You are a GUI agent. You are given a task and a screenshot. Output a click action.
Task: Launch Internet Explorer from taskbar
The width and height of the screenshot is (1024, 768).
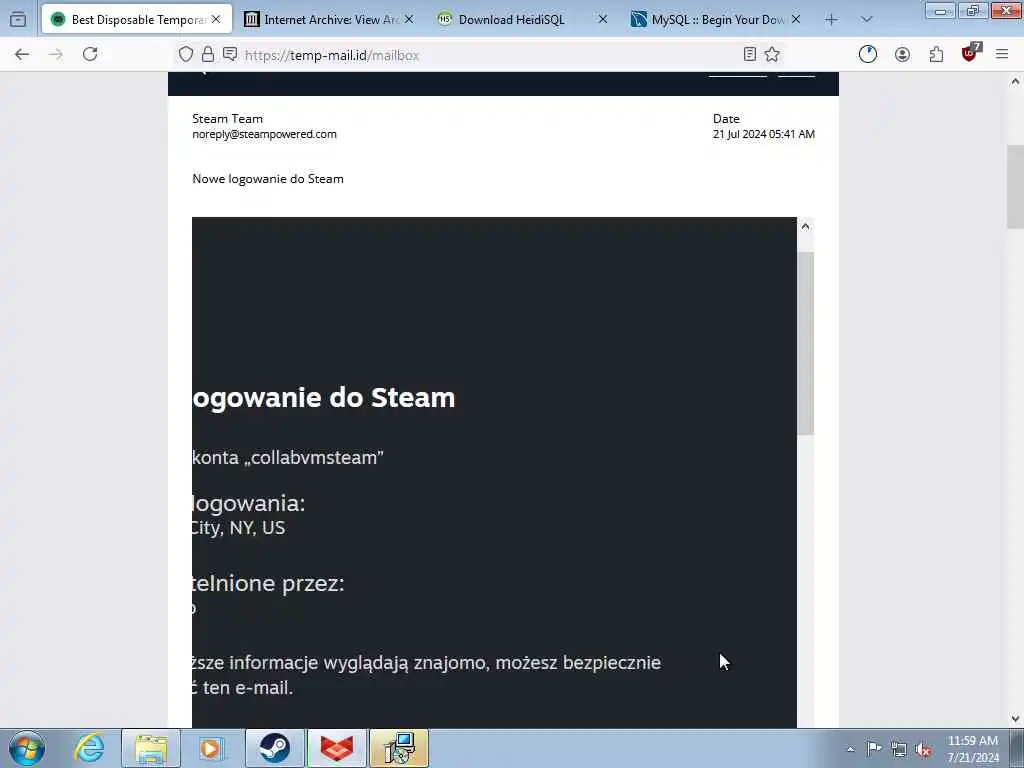[89, 748]
